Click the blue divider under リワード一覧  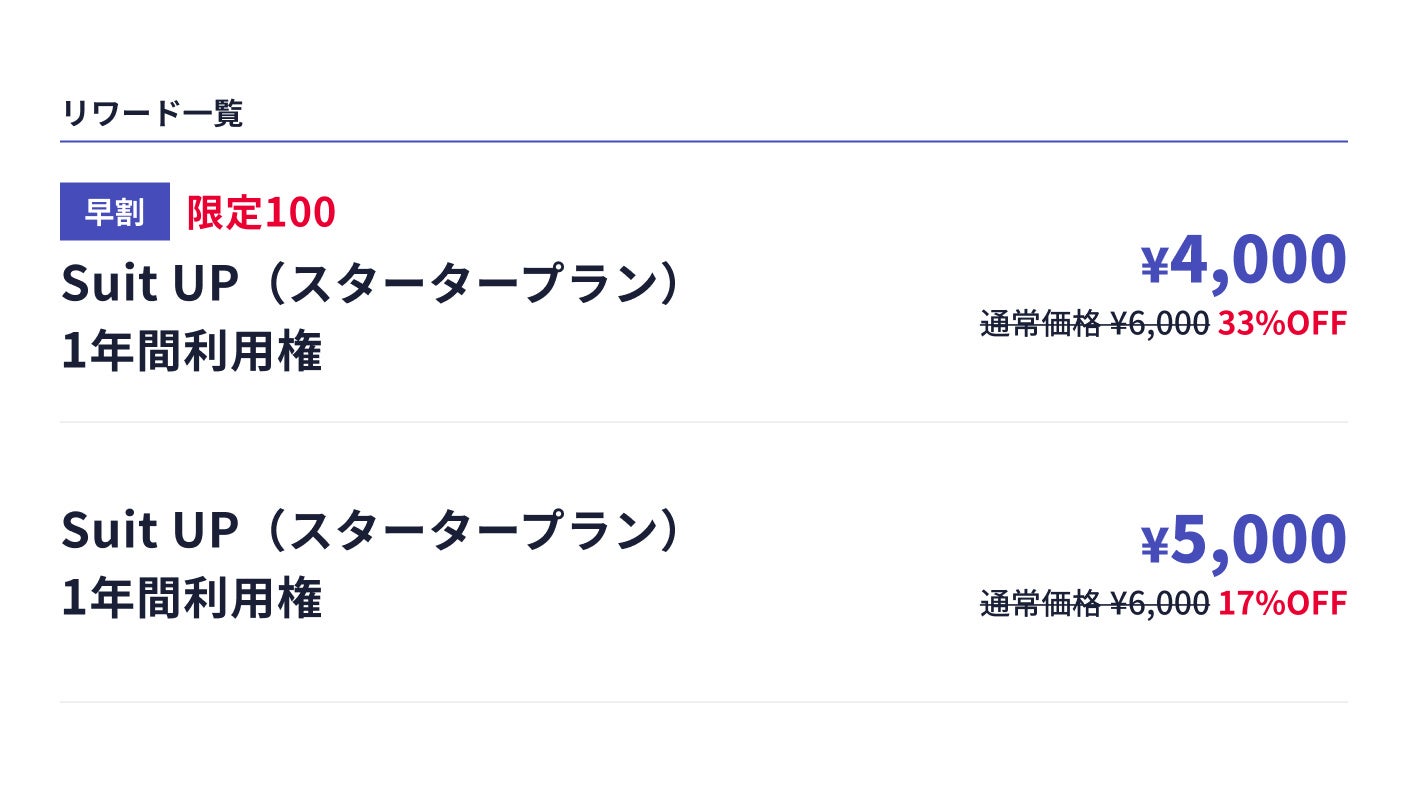click(704, 142)
